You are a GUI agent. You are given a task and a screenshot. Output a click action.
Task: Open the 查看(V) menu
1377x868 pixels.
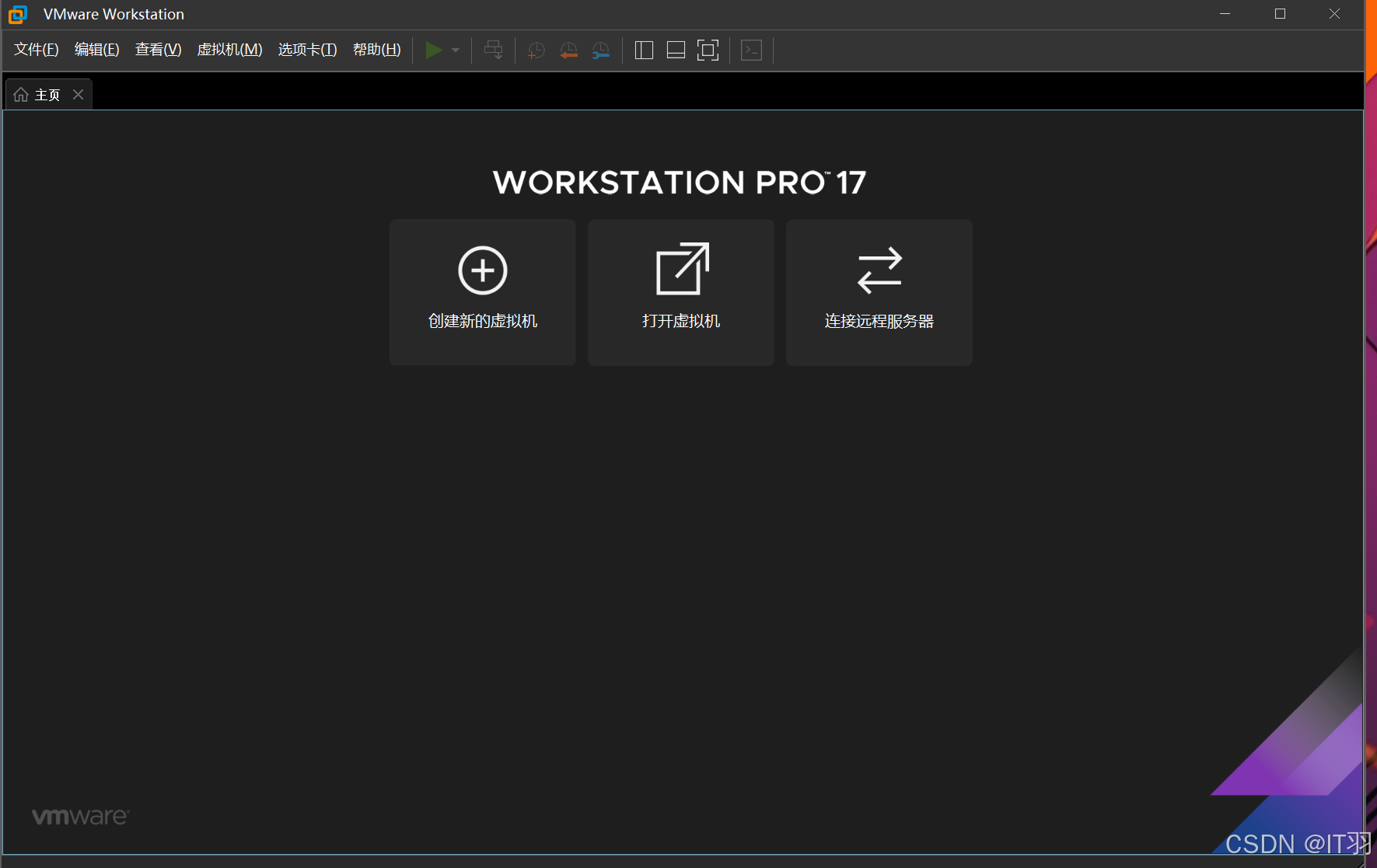click(159, 50)
